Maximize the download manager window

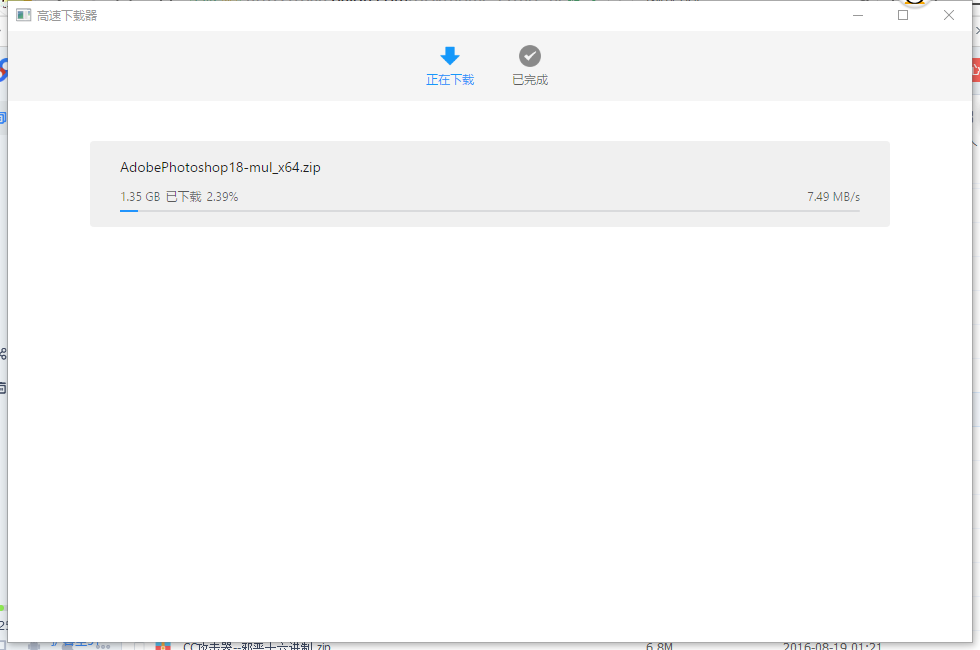pyautogui.click(x=903, y=15)
